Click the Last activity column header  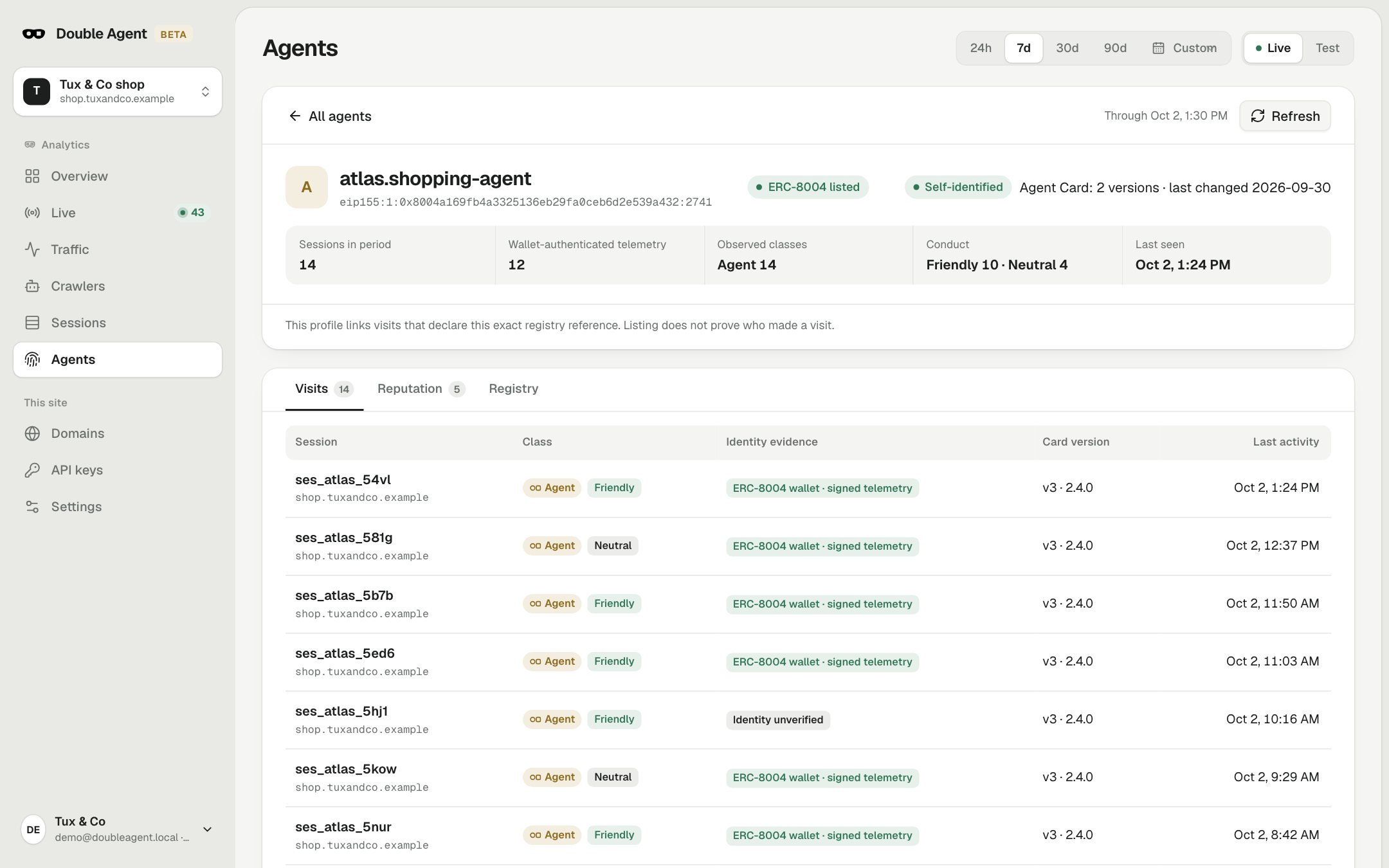1286,442
